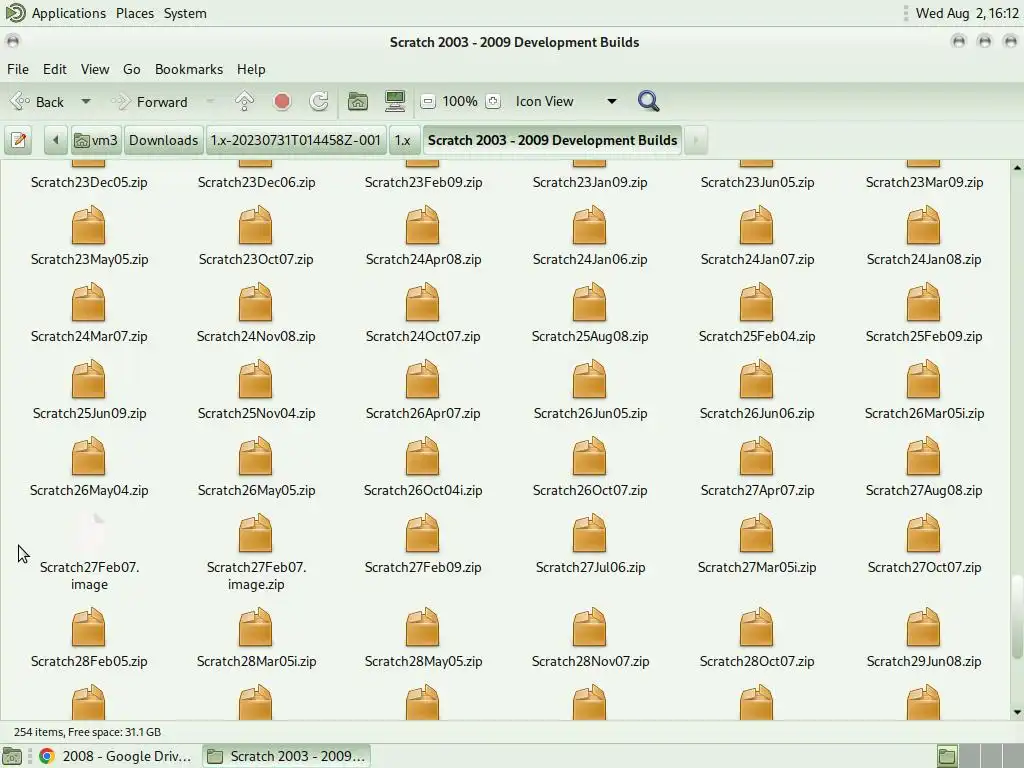
Task: Toggle the location text entry edit button
Action: point(19,140)
